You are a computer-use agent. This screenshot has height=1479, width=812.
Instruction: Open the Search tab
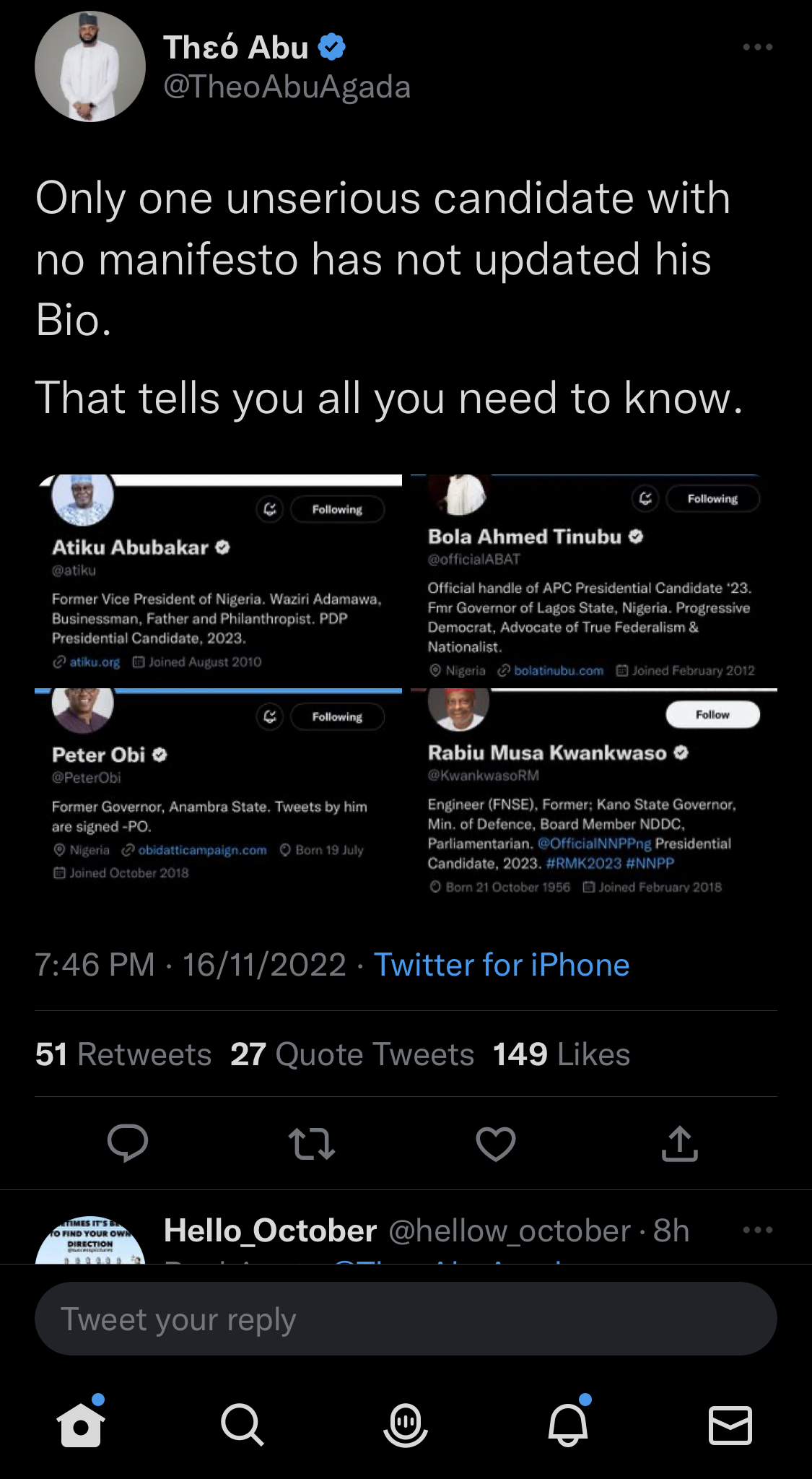tap(242, 1425)
